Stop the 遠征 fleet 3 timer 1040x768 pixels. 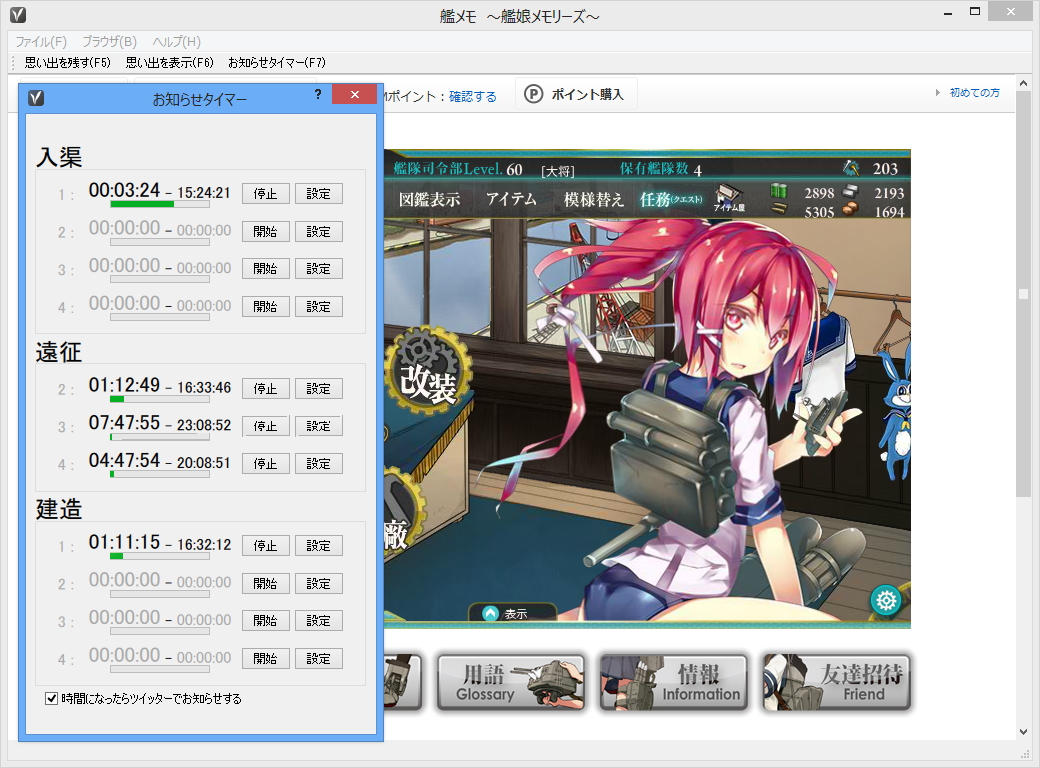(x=265, y=426)
